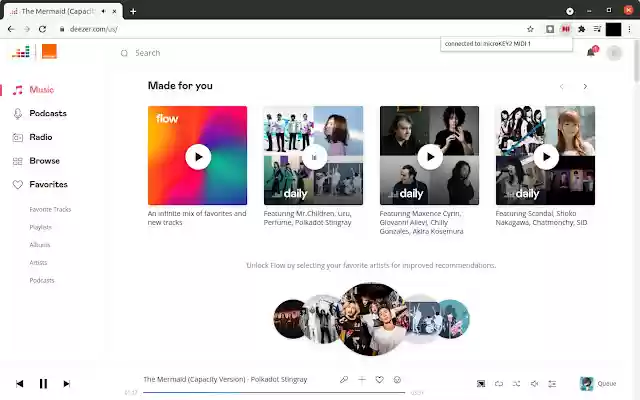Open audio settings equalizer icon
Image resolution: width=640 pixels, height=400 pixels.
pos(552,384)
